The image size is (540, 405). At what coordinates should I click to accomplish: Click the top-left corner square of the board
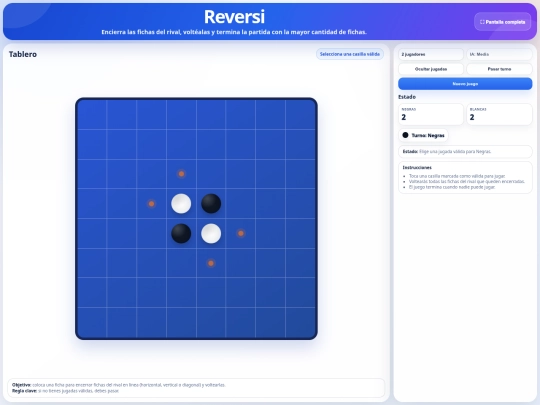pos(92,115)
